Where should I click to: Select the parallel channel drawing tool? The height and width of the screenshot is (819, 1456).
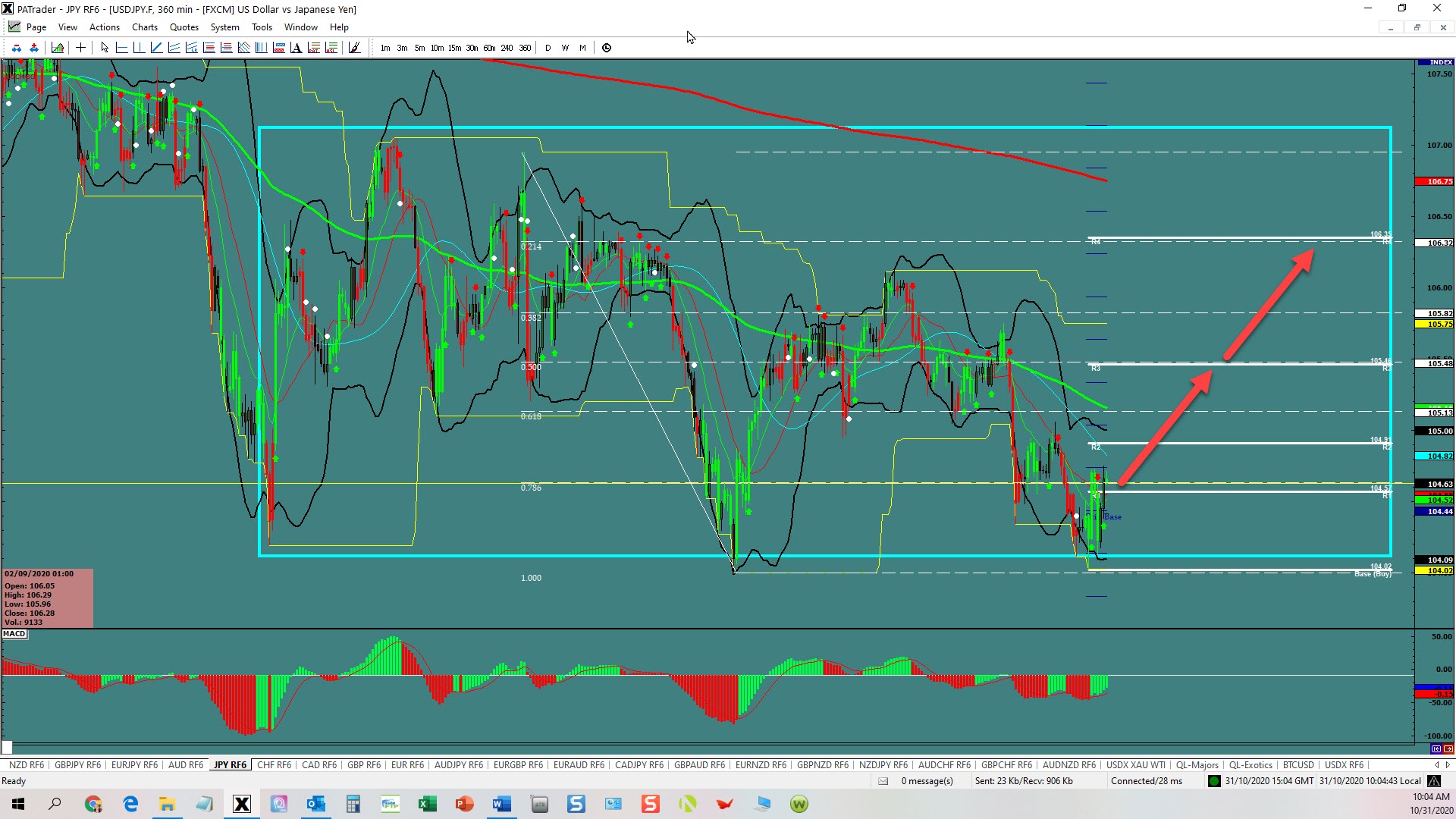coord(174,48)
